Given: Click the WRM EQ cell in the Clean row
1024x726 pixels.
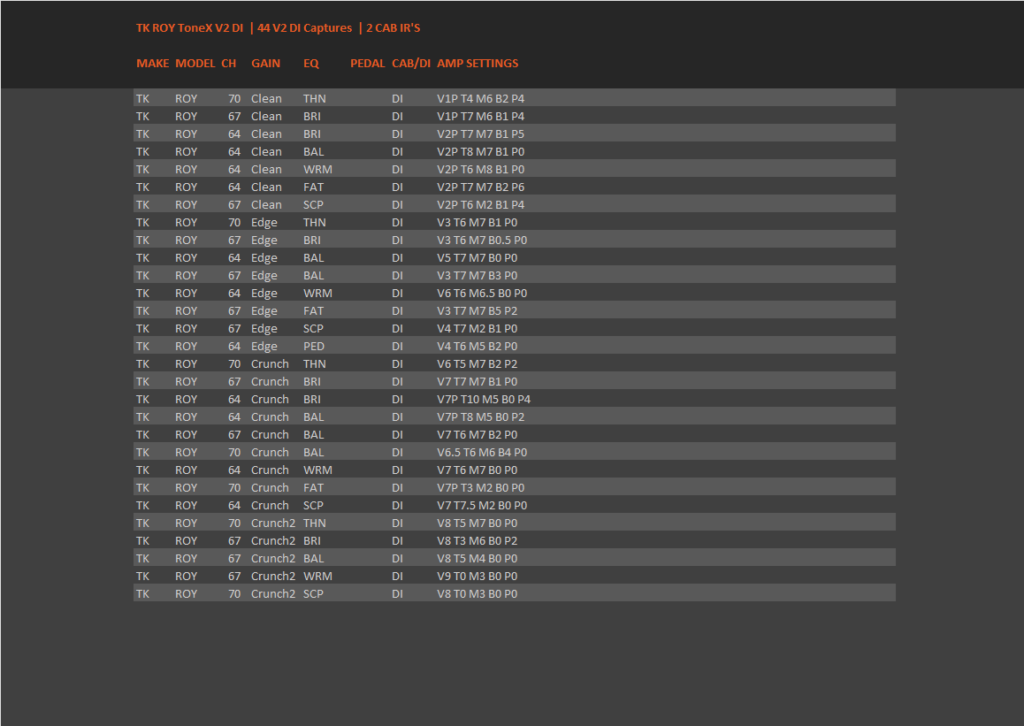Looking at the screenshot, I should 317,169.
